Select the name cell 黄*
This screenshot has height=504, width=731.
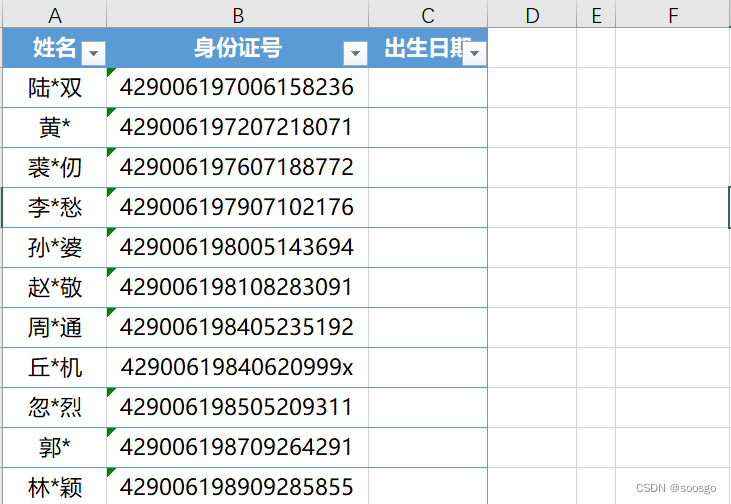pyautogui.click(x=55, y=128)
